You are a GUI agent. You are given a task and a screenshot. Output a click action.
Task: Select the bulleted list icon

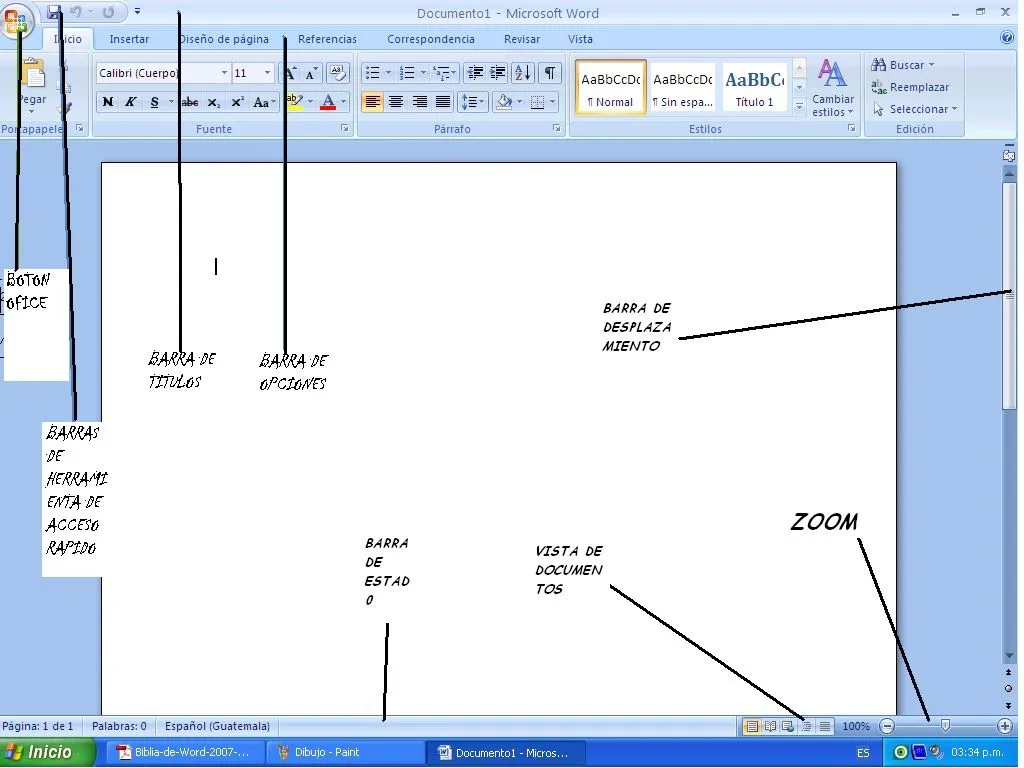(x=373, y=72)
